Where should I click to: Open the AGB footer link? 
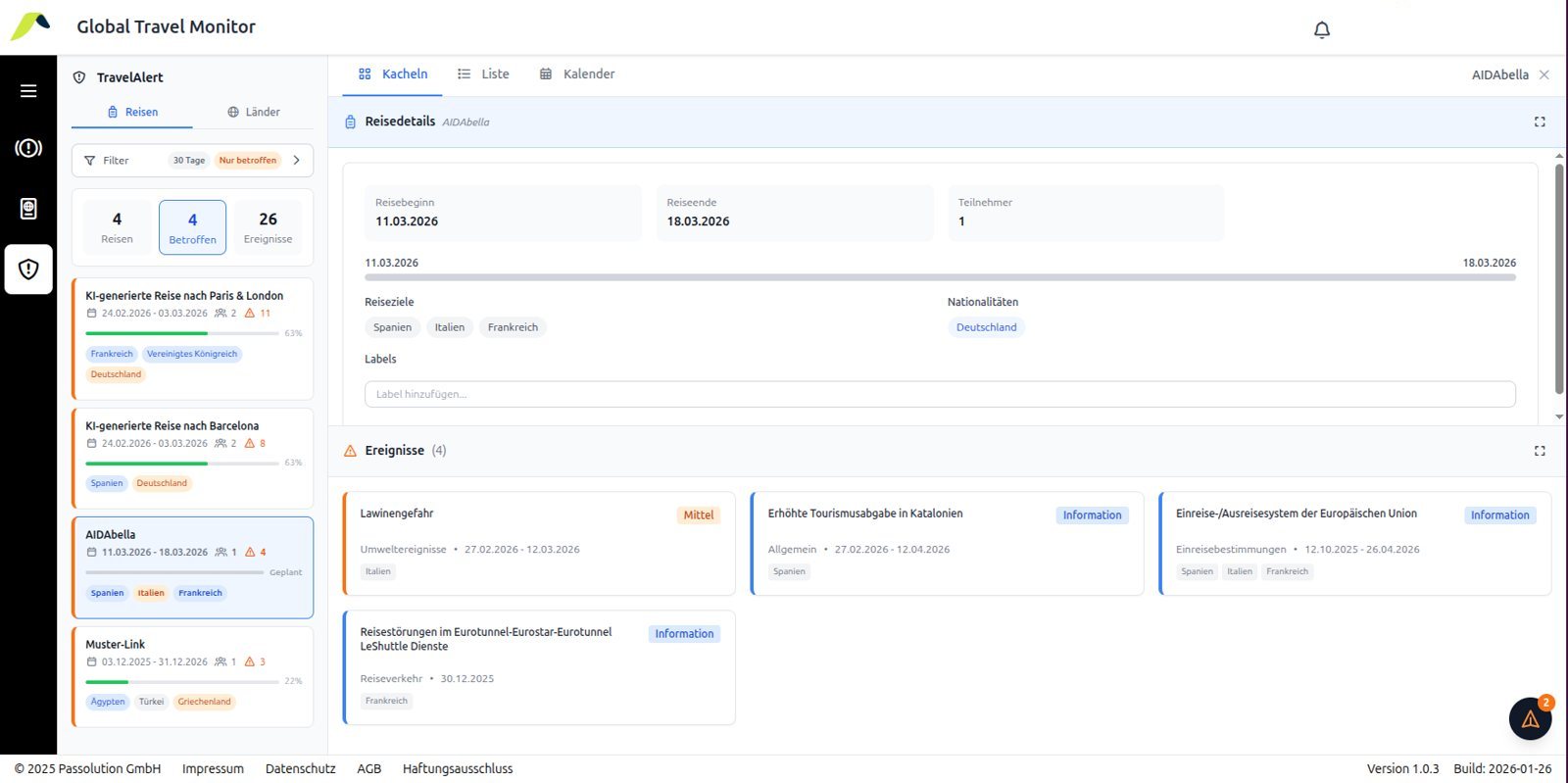point(369,769)
